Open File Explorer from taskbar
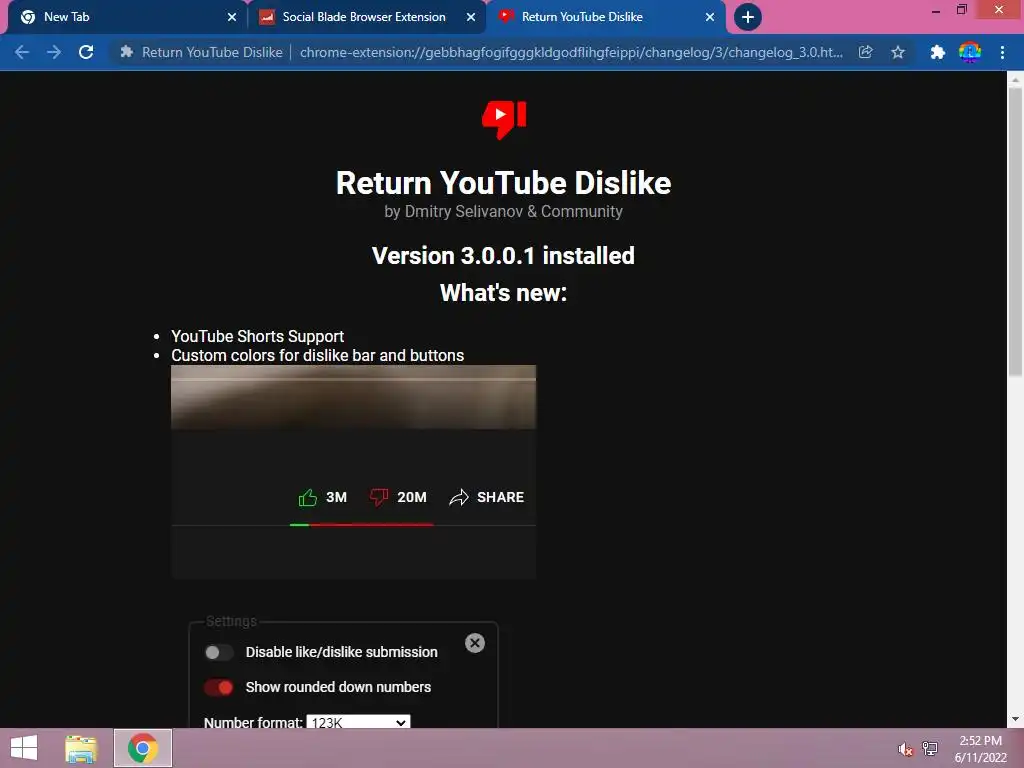This screenshot has width=1024, height=768. click(81, 748)
